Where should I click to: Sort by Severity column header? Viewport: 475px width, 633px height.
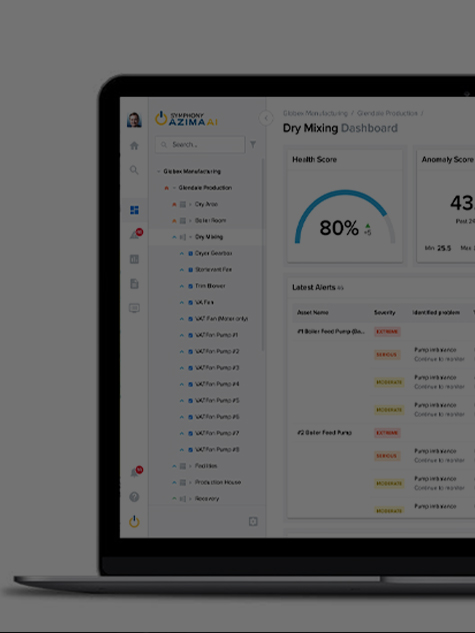(x=385, y=312)
